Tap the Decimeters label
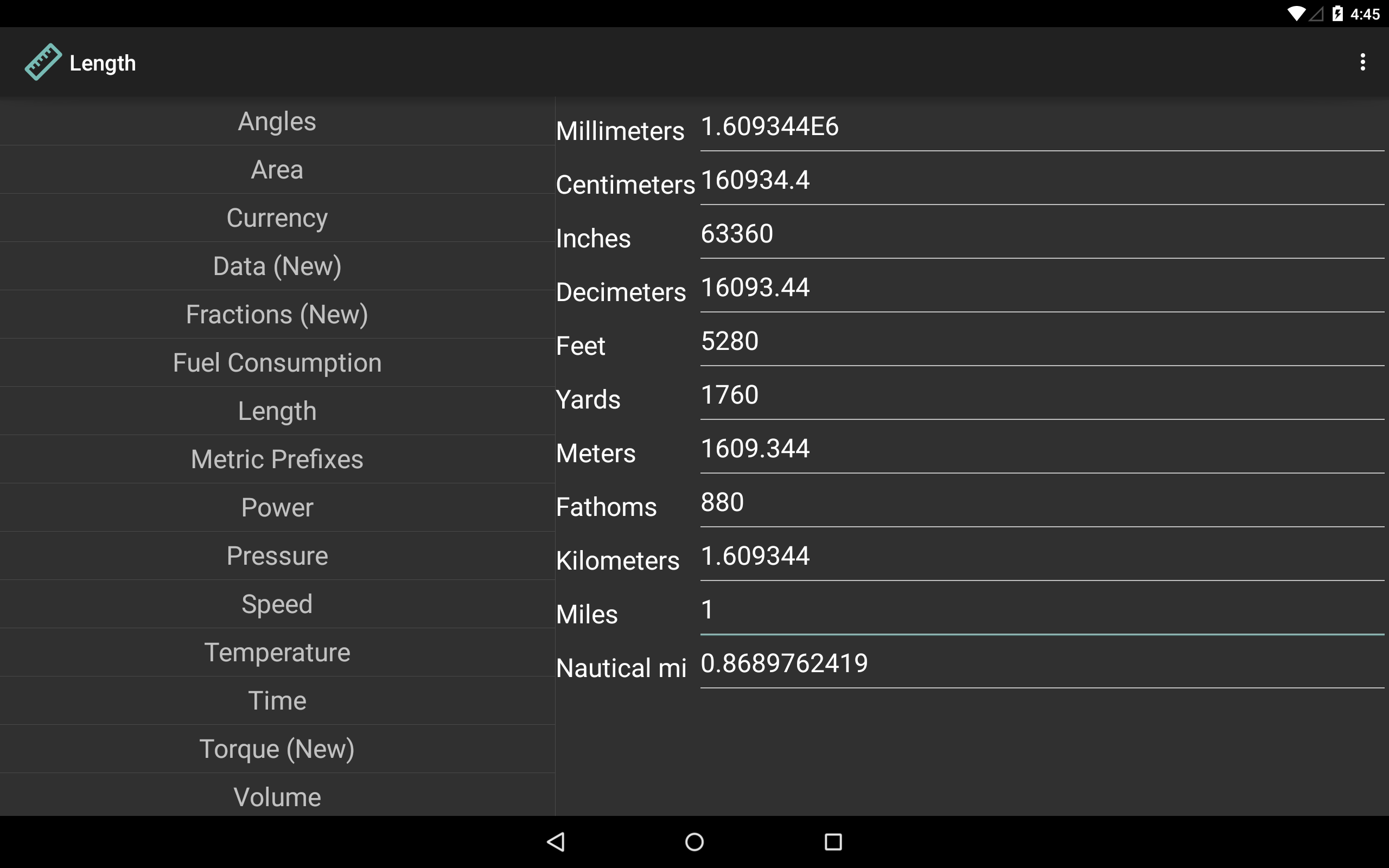1389x868 pixels. pos(621,292)
